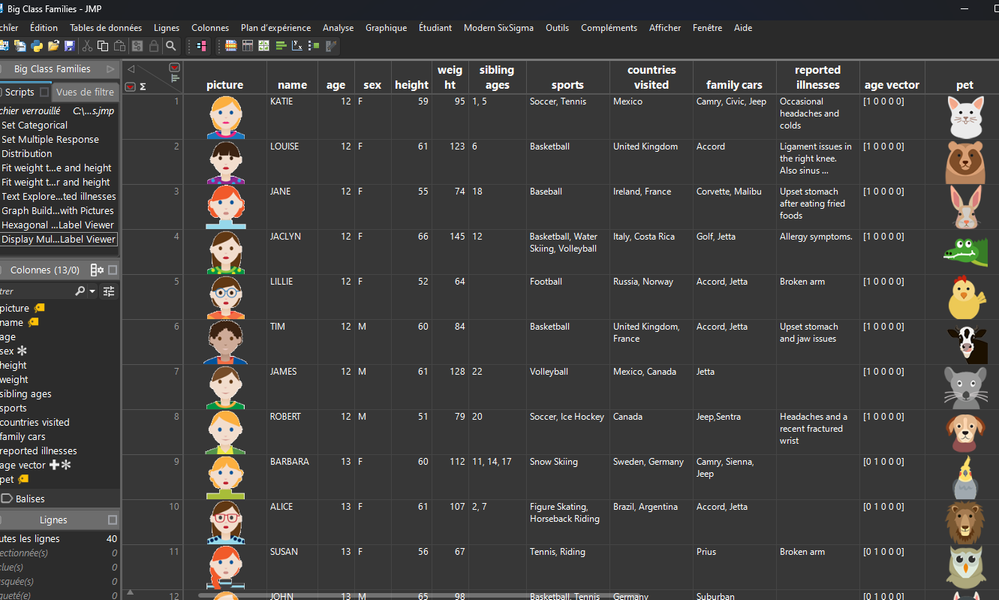Select sibling ages in Colonnes list
The image size is (999, 600).
26,394
